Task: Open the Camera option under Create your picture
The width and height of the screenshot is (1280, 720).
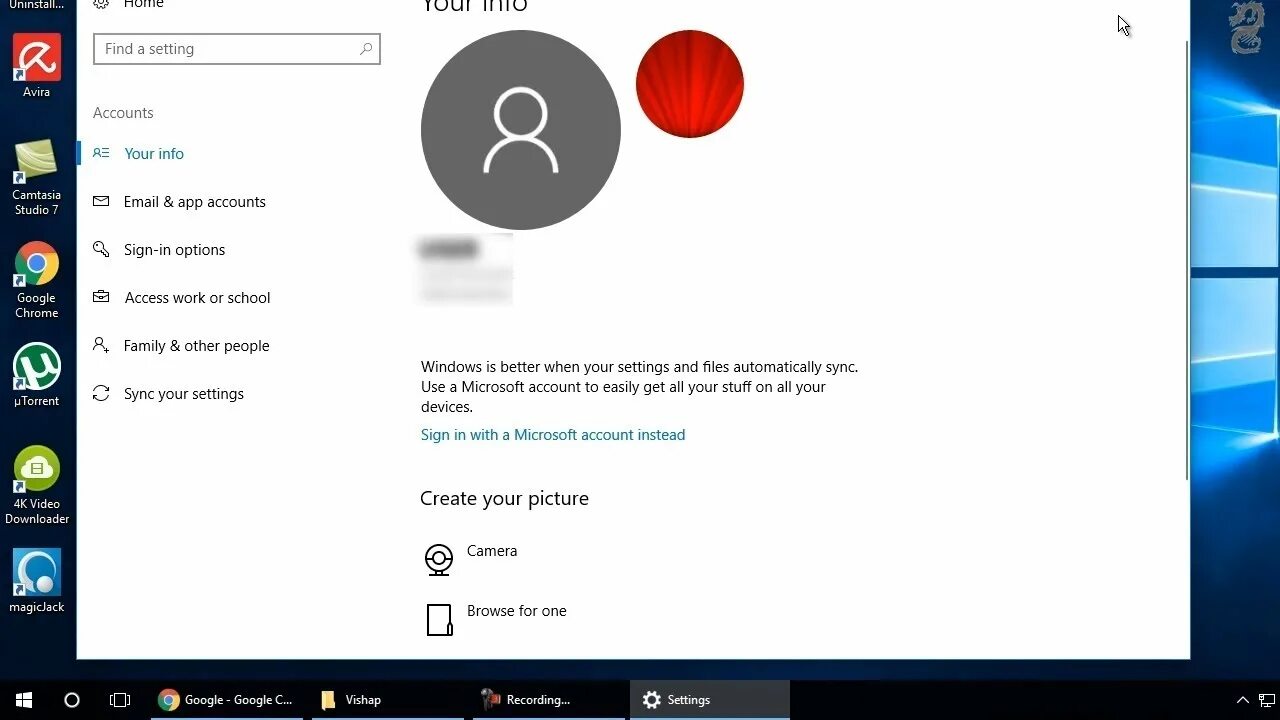Action: tap(439, 560)
